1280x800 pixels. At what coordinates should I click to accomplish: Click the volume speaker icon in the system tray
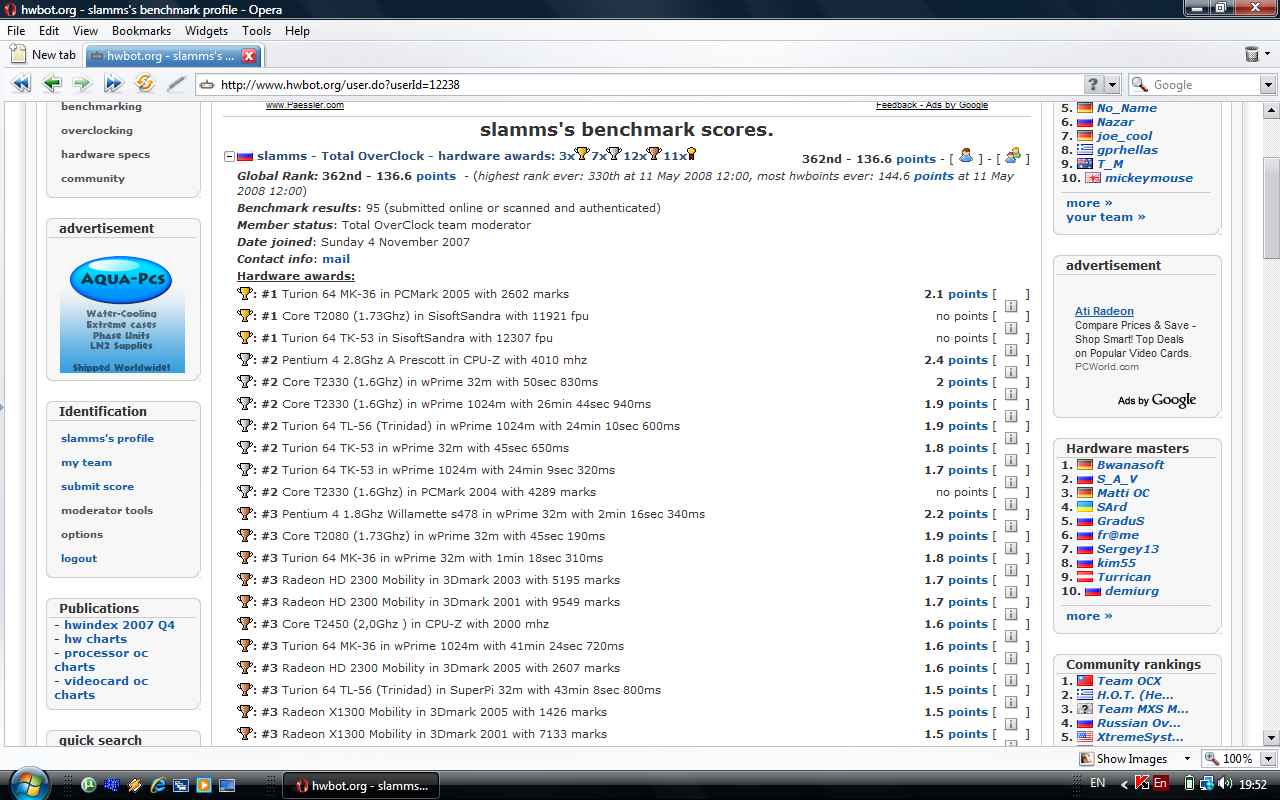(1225, 785)
